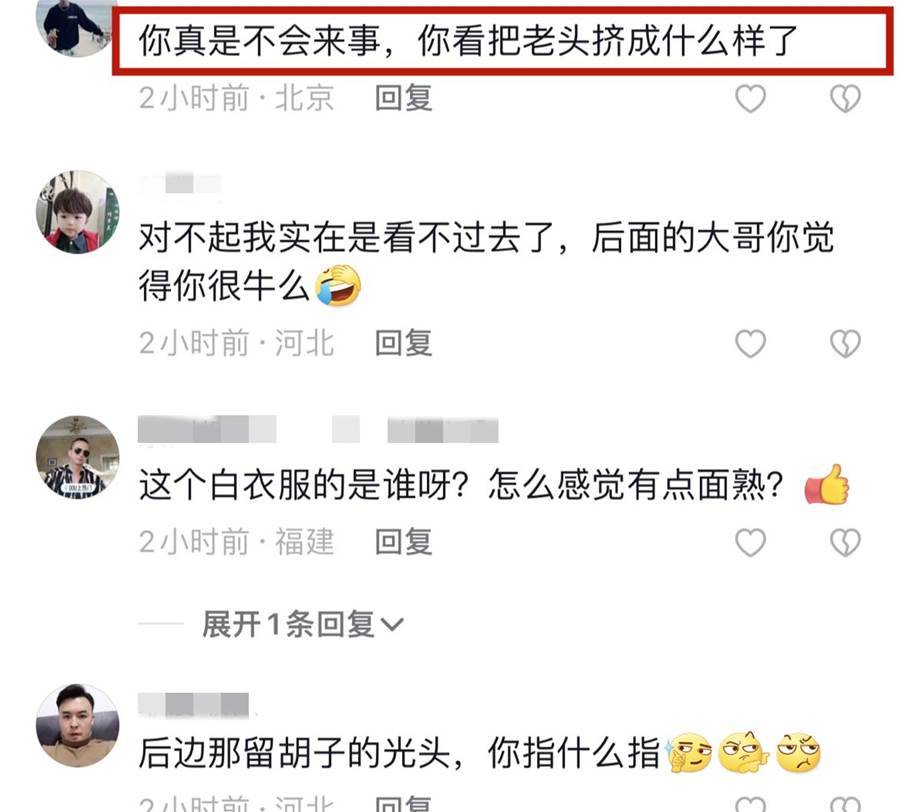Open the avatar of the boy in the red jacket
The image size is (900, 812).
(x=77, y=211)
